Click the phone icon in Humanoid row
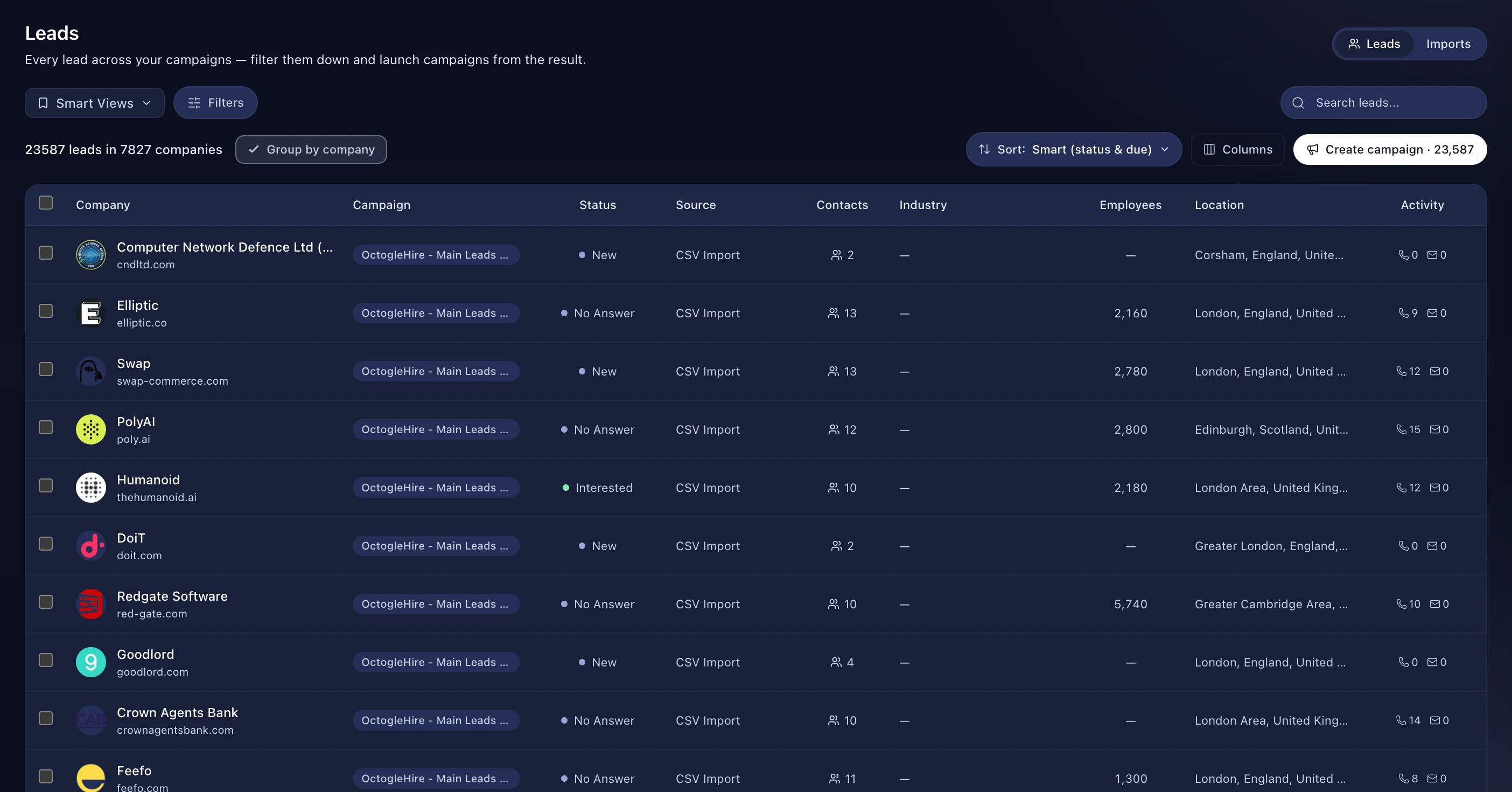Viewport: 1512px width, 792px height. pyautogui.click(x=1401, y=487)
